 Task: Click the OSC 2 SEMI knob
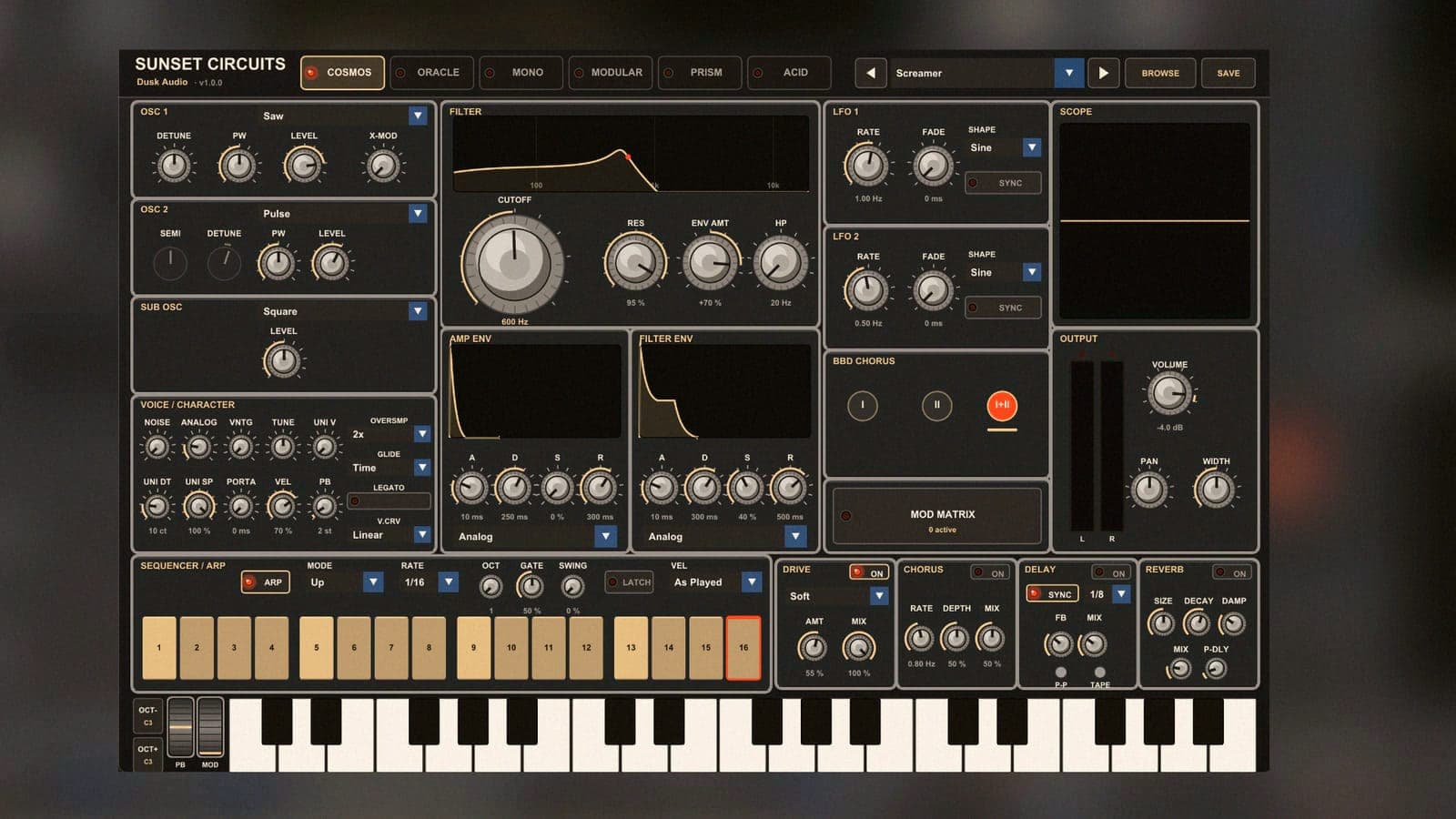(170, 263)
